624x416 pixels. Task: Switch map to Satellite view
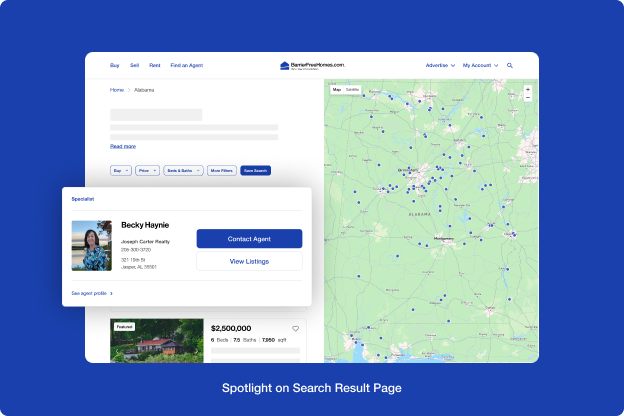point(353,90)
